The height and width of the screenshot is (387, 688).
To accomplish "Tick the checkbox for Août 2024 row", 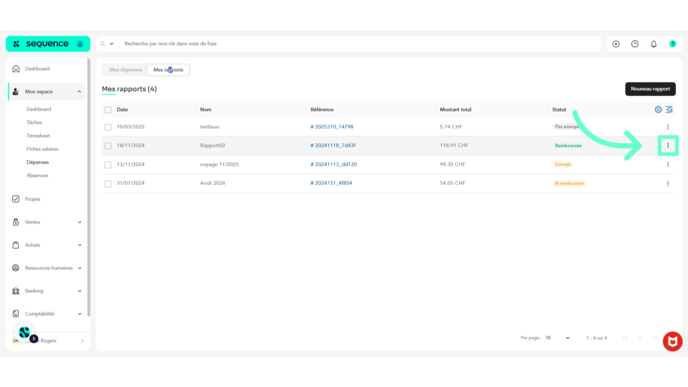I will pyautogui.click(x=108, y=184).
